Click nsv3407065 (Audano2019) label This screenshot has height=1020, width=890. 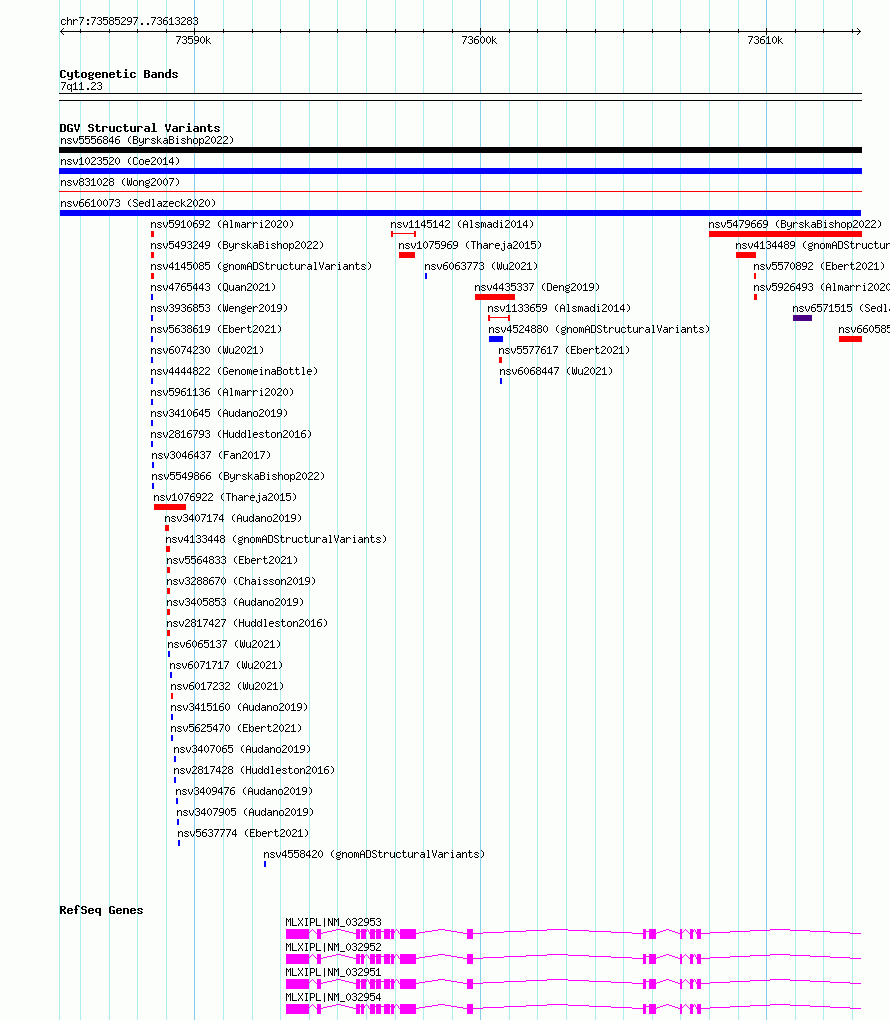tap(242, 749)
